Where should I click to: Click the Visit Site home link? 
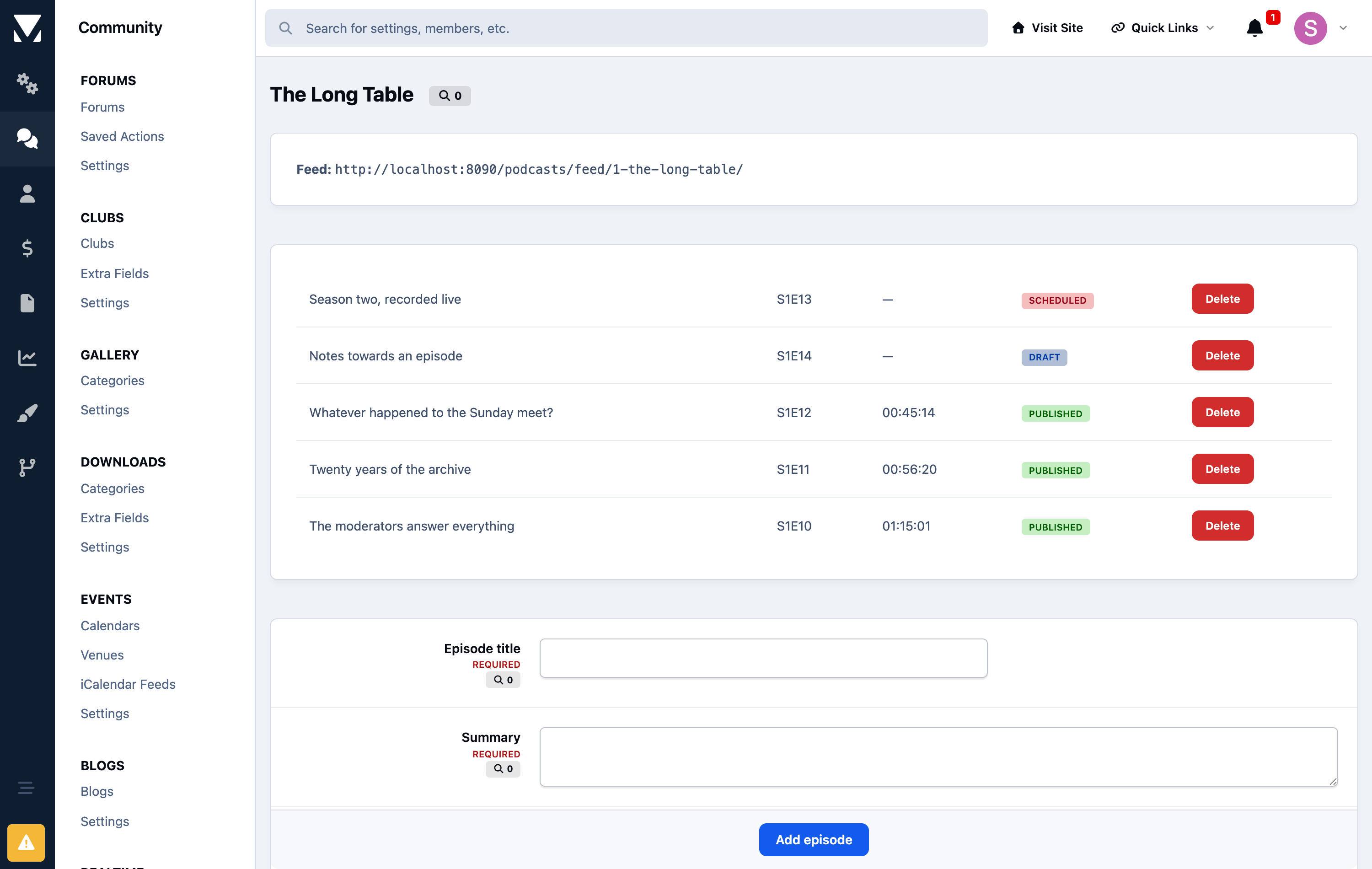pos(1047,28)
